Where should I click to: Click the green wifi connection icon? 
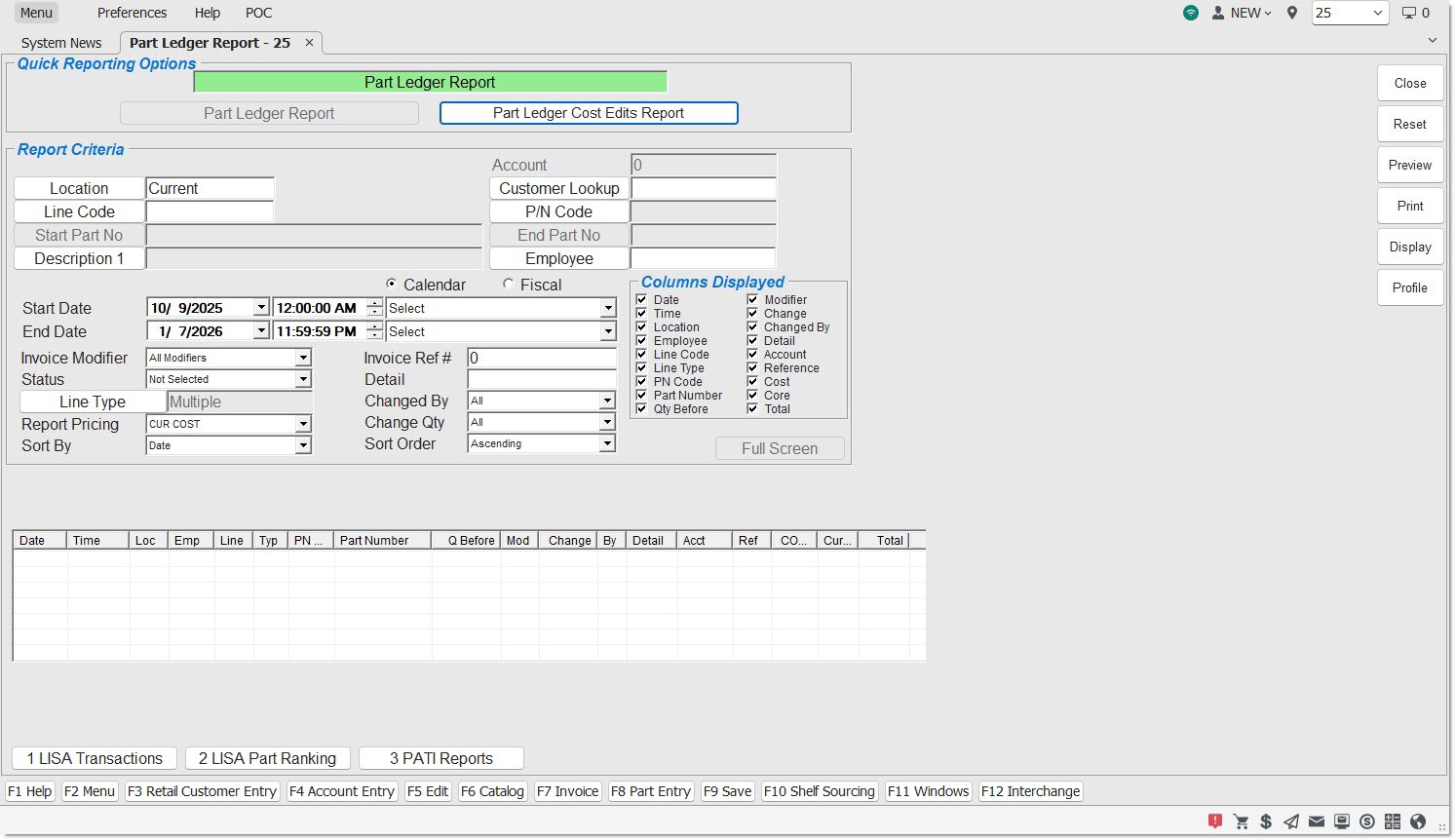coord(1191,13)
